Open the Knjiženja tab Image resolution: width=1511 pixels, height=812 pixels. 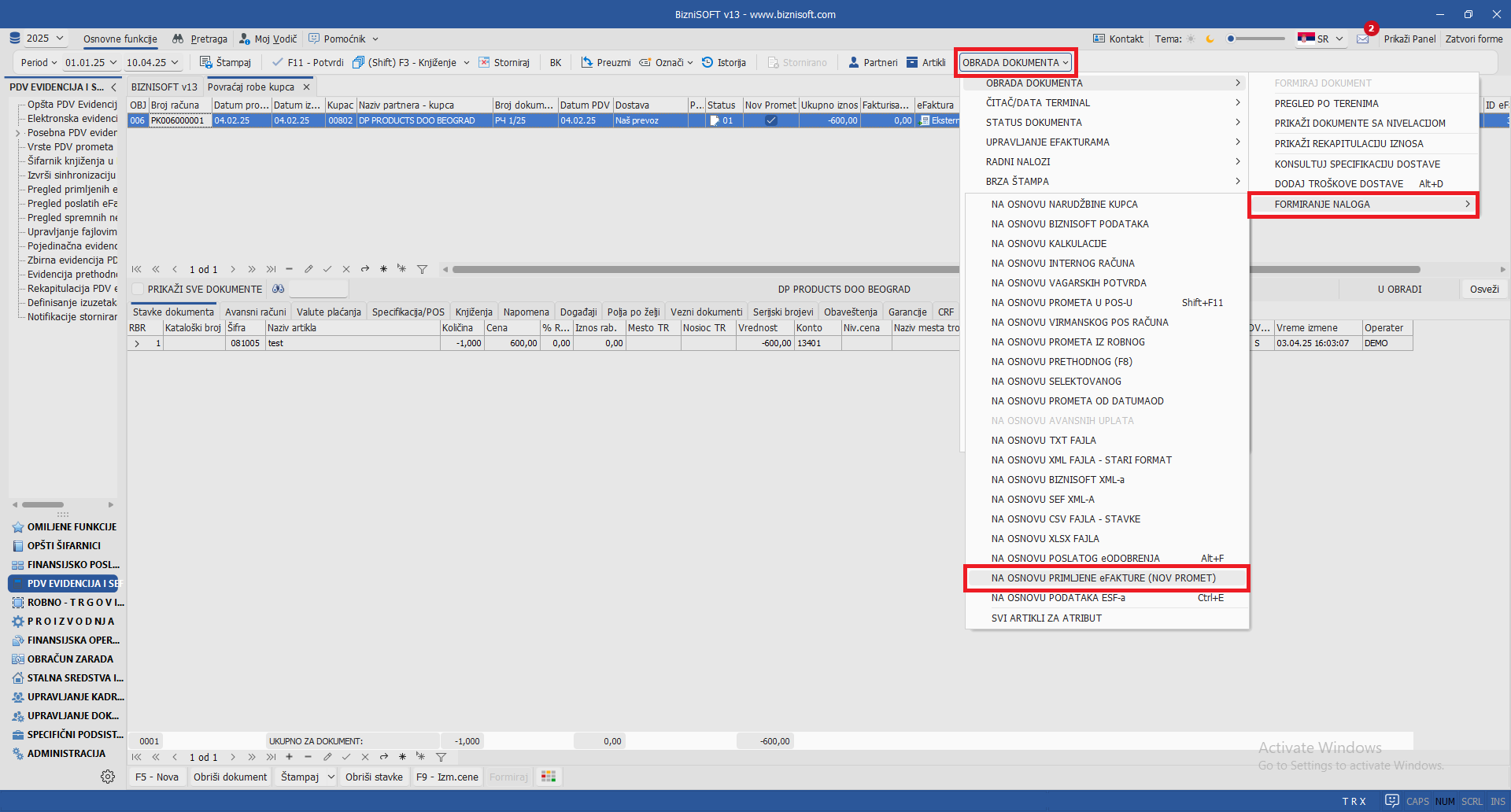tap(474, 312)
